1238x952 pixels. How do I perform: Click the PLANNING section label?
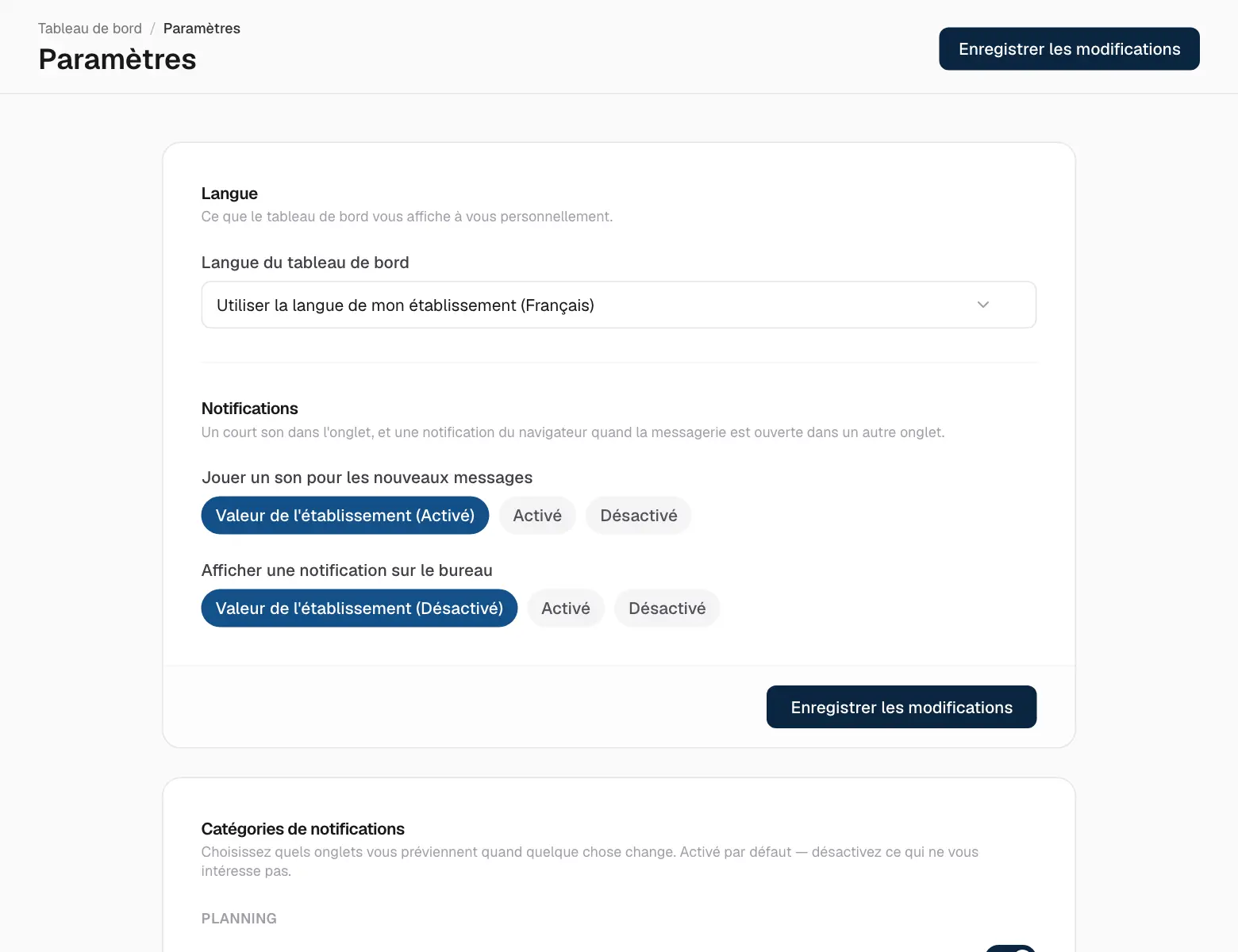click(x=239, y=919)
